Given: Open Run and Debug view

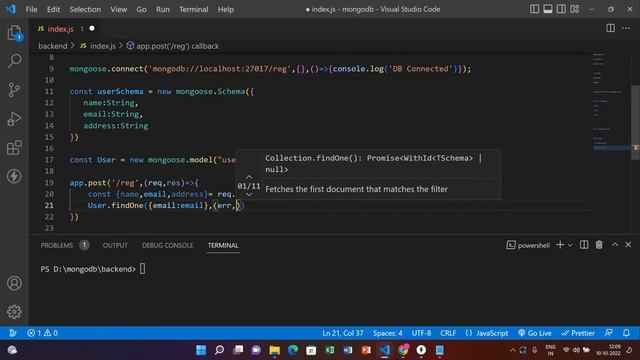Looking at the screenshot, I should [14, 119].
